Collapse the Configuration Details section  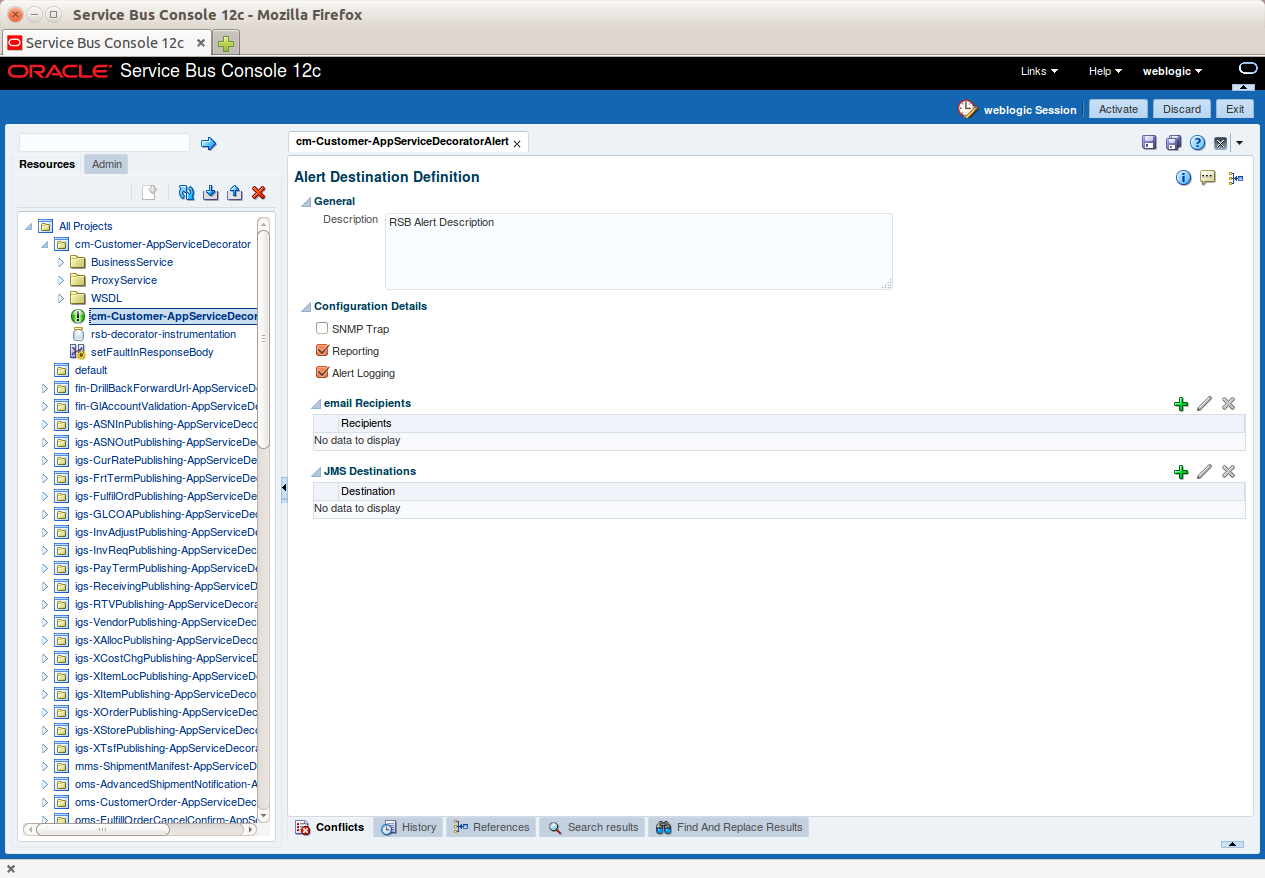pyautogui.click(x=306, y=307)
